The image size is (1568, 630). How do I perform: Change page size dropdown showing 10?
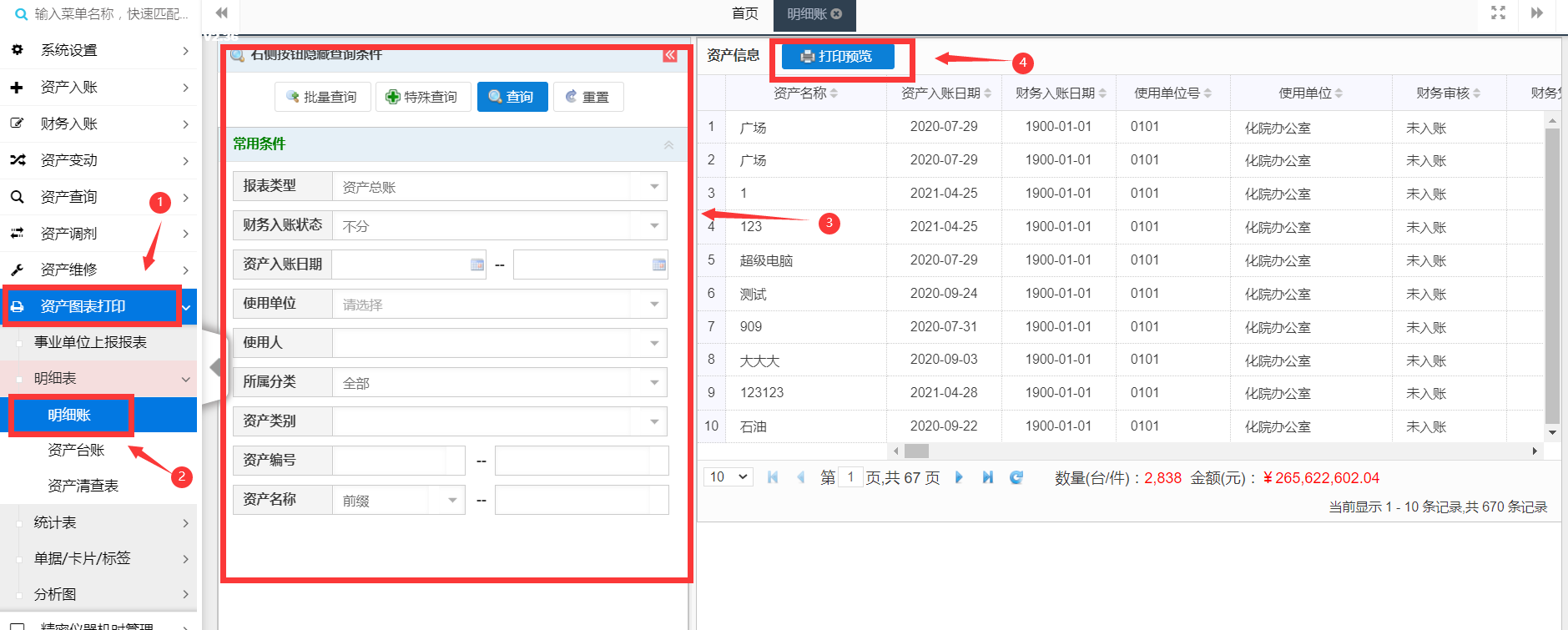click(729, 477)
